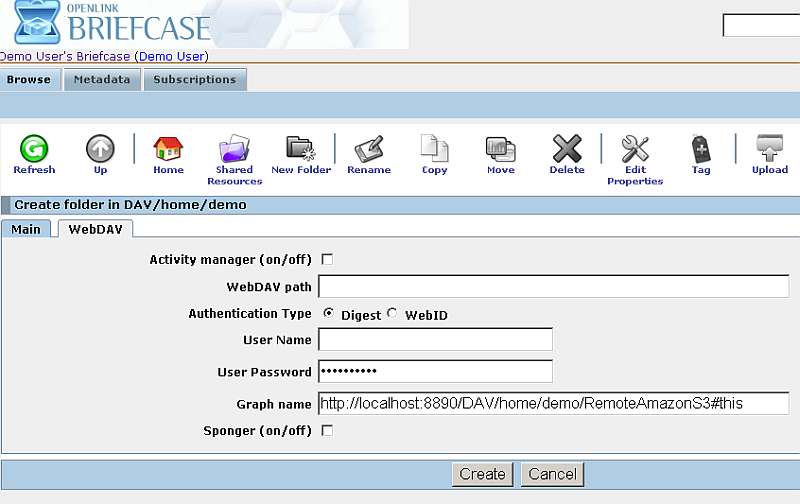Click the Tag icon

click(701, 150)
